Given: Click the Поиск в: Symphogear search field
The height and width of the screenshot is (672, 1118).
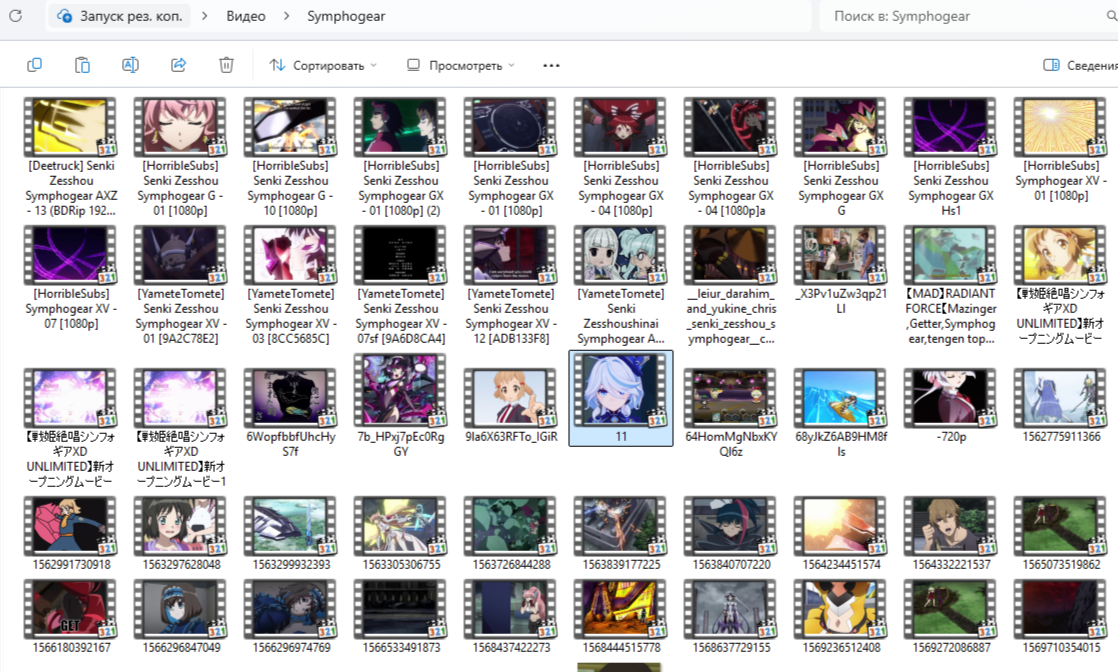Looking at the screenshot, I should point(966,16).
